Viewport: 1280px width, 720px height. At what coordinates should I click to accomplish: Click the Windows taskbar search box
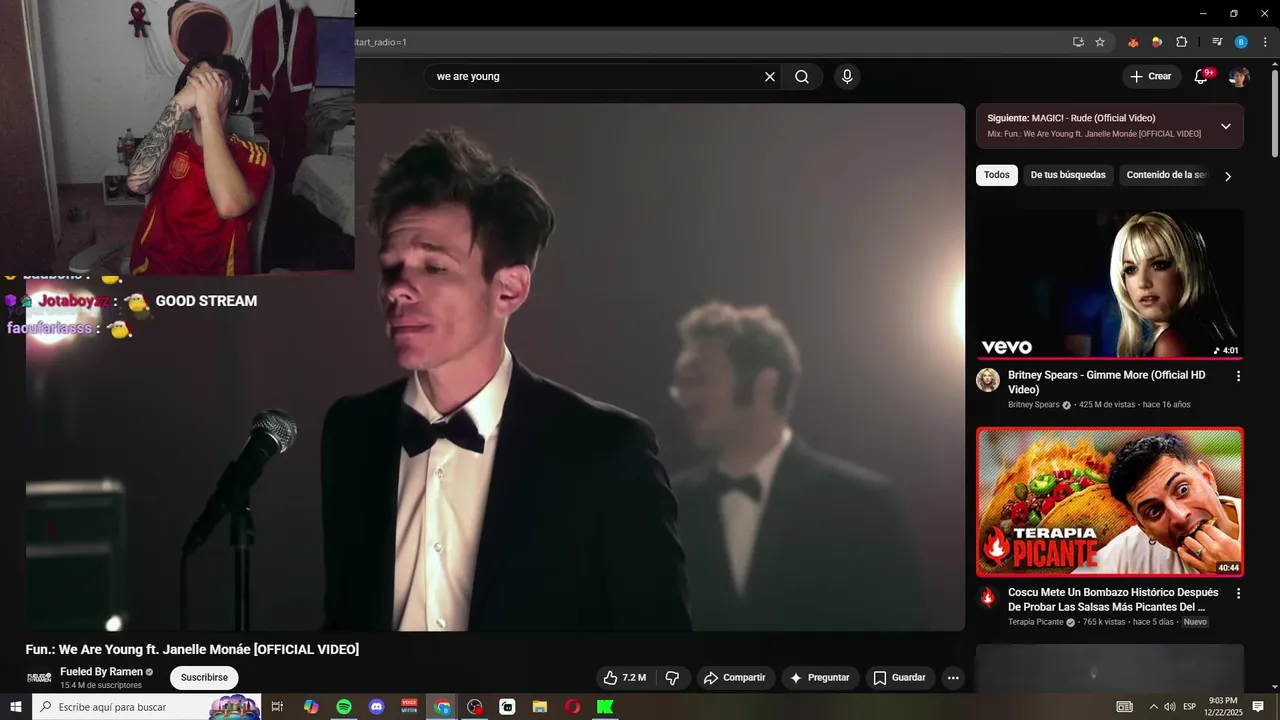tap(146, 707)
